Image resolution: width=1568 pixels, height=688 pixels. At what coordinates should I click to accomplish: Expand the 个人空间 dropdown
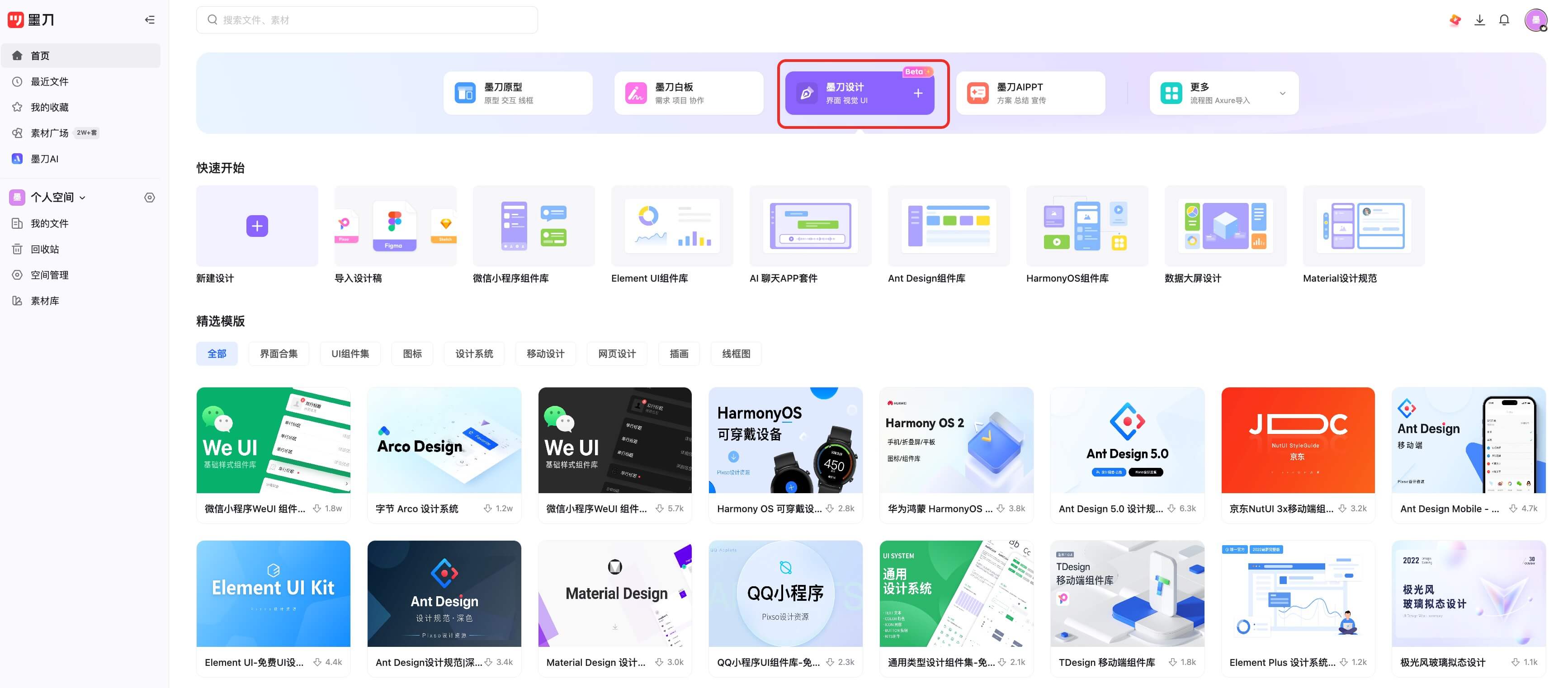(x=83, y=197)
